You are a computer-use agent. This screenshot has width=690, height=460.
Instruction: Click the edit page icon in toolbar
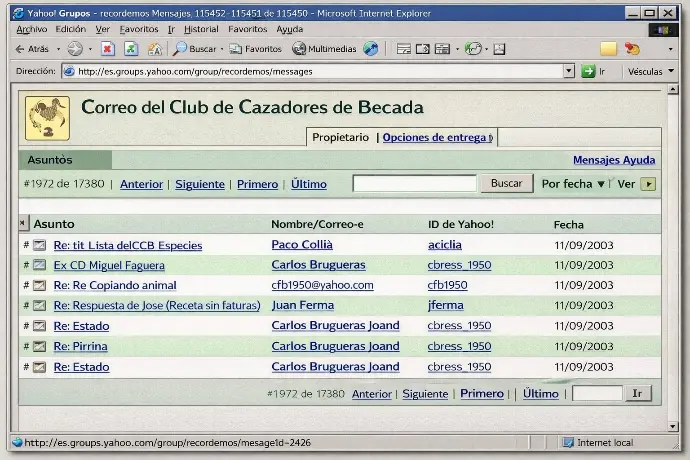click(442, 49)
